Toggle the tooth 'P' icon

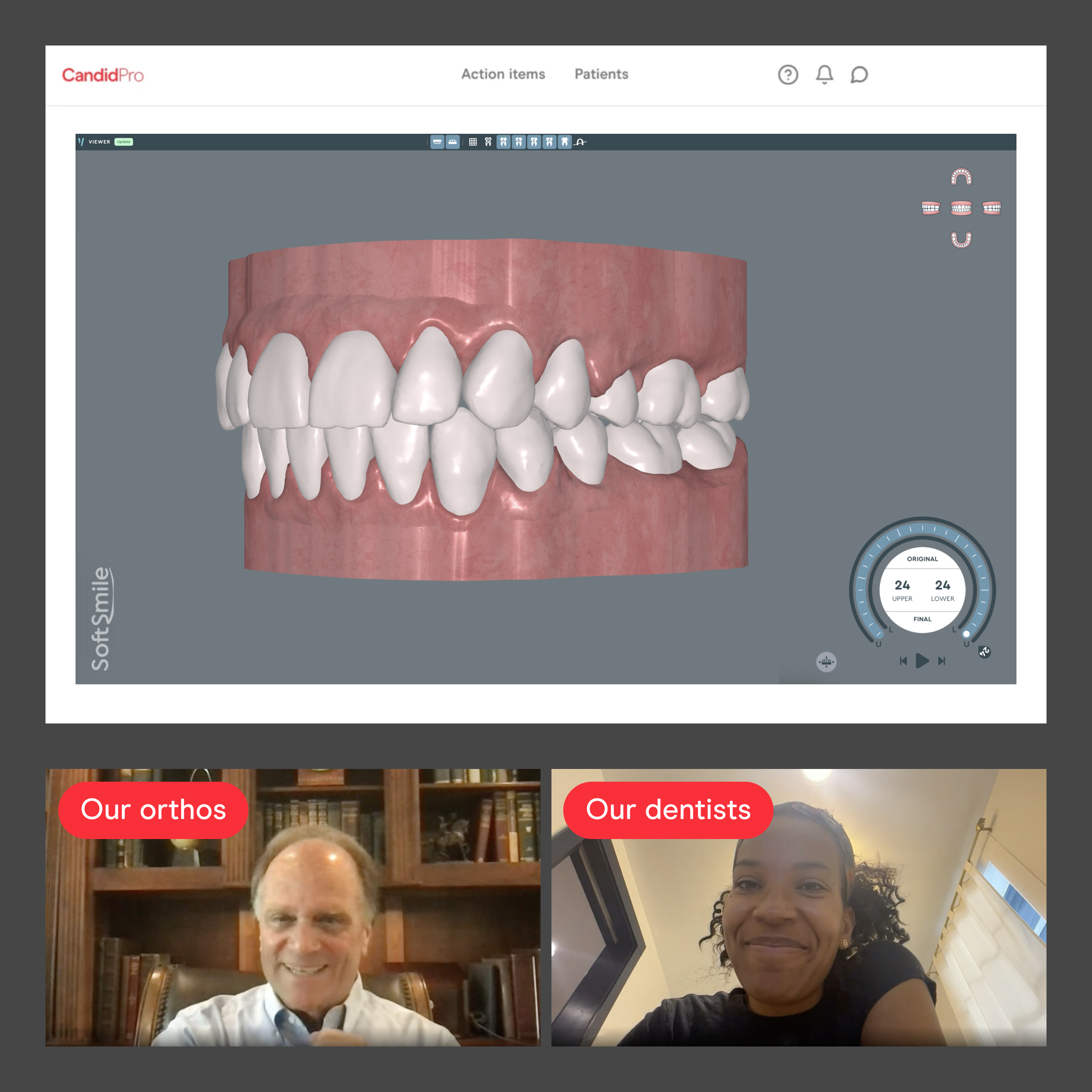click(549, 142)
